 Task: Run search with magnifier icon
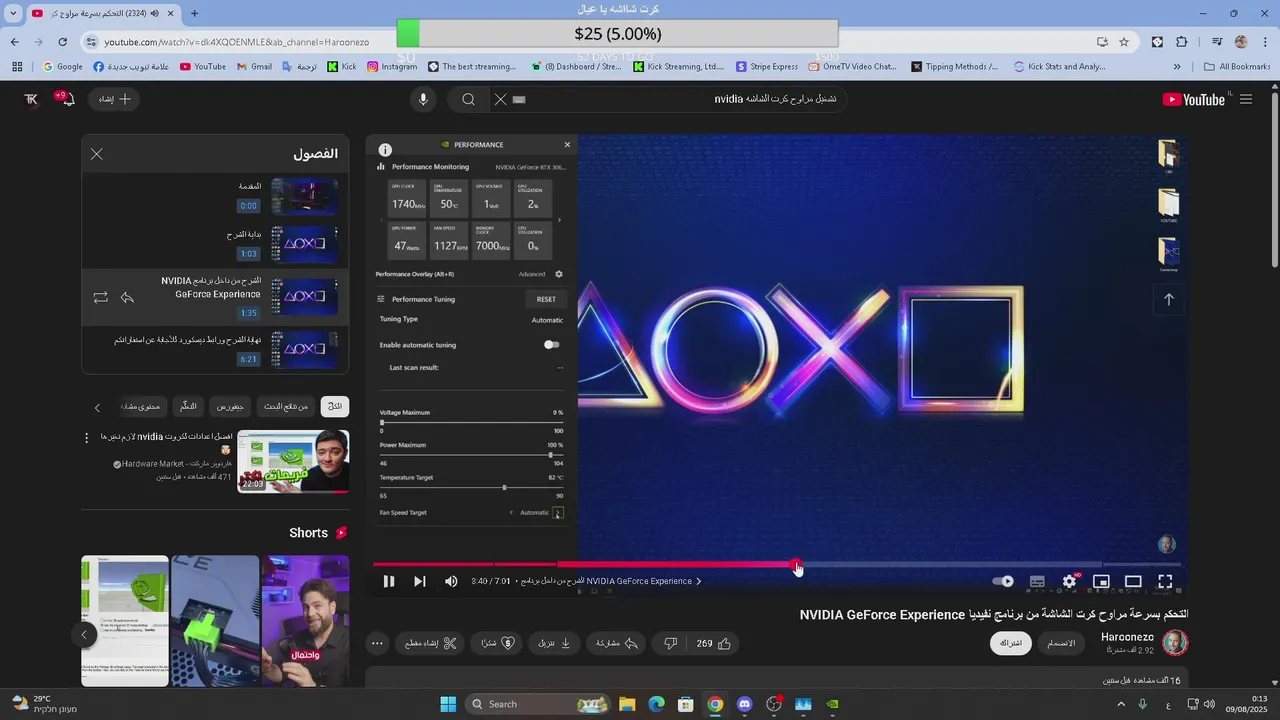coord(468,99)
